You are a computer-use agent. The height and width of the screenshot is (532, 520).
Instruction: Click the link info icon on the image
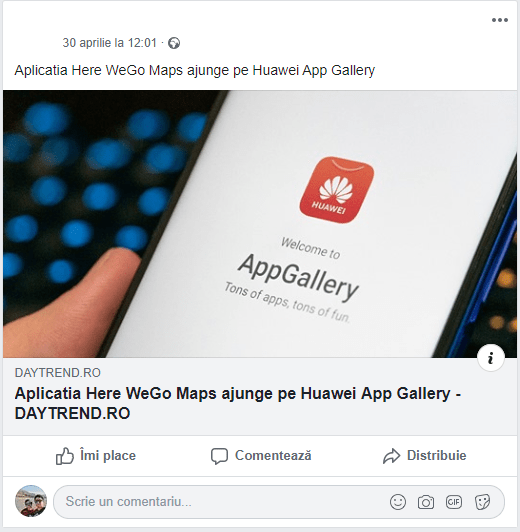tap(490, 358)
